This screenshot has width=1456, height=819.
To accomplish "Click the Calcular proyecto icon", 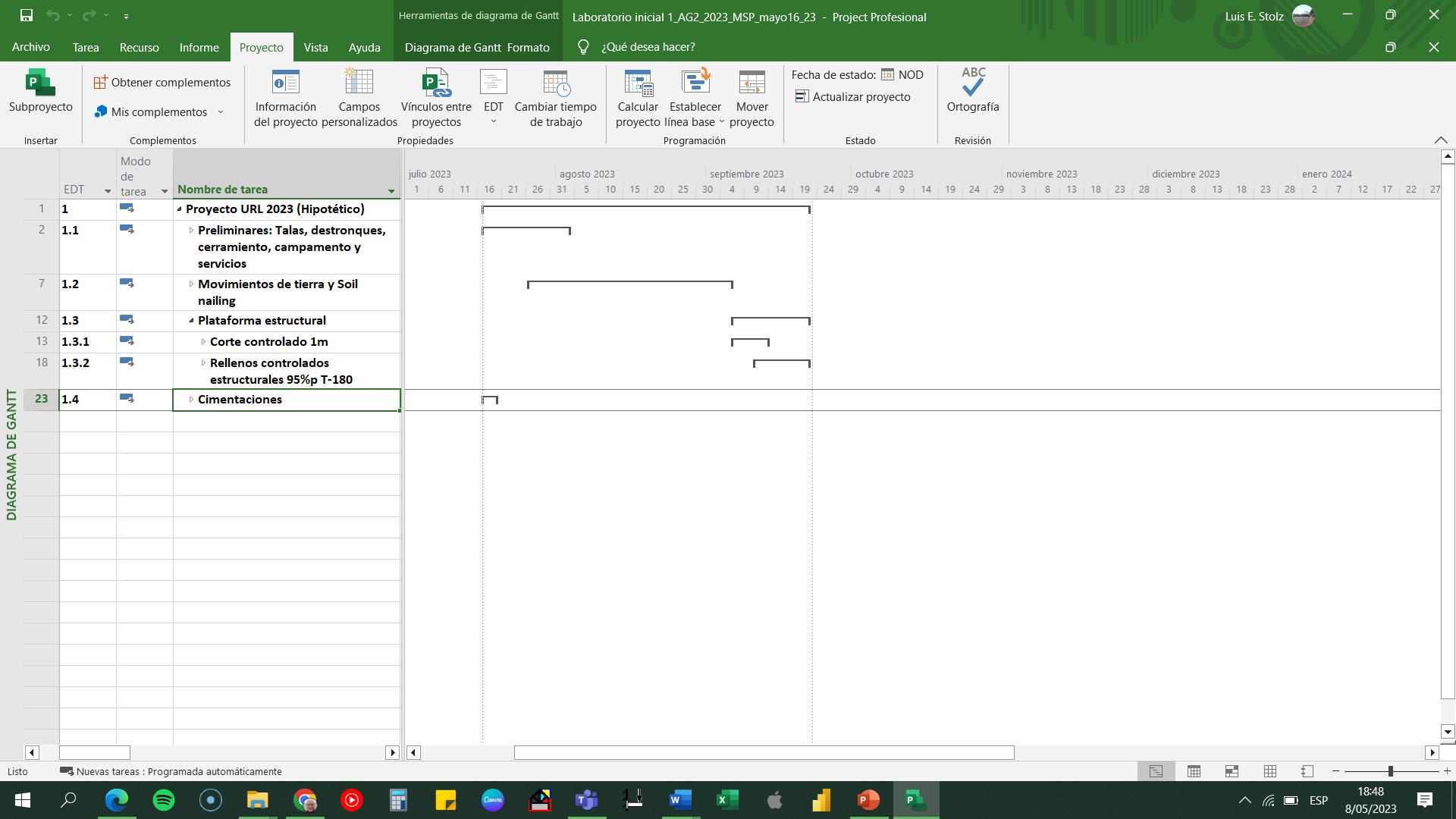I will tap(638, 83).
